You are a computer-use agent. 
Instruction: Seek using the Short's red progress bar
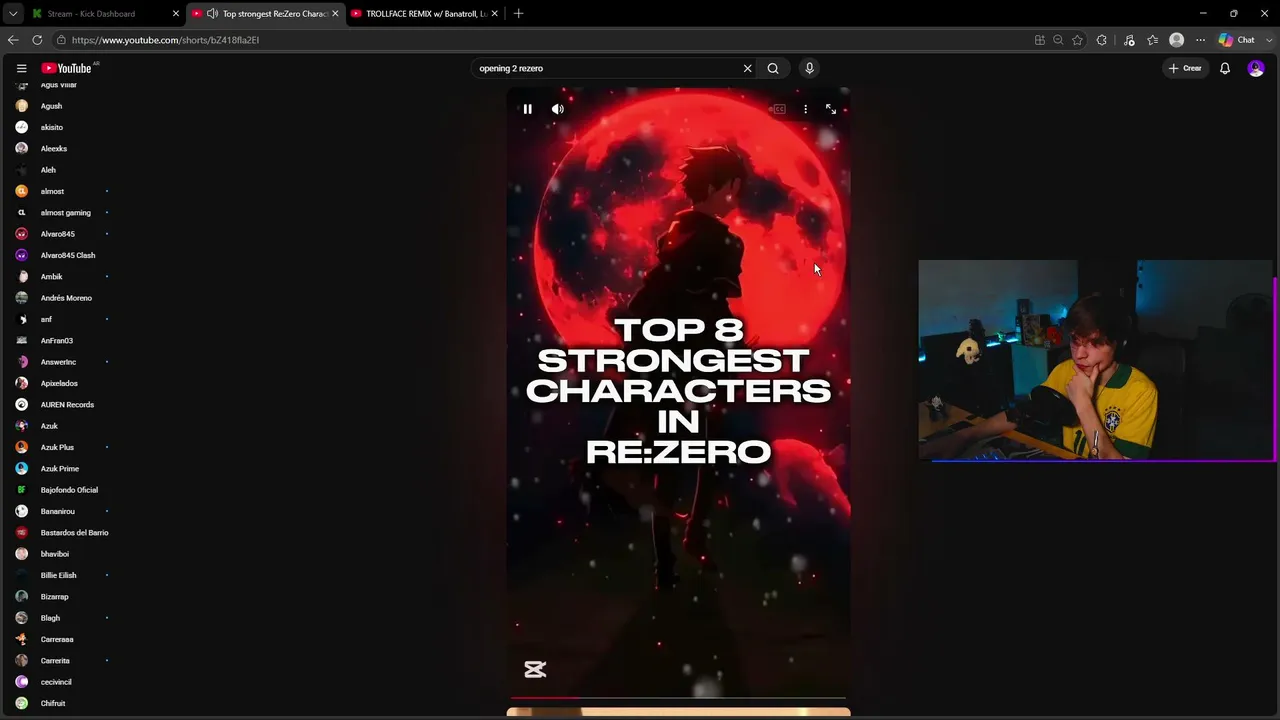[x=678, y=698]
